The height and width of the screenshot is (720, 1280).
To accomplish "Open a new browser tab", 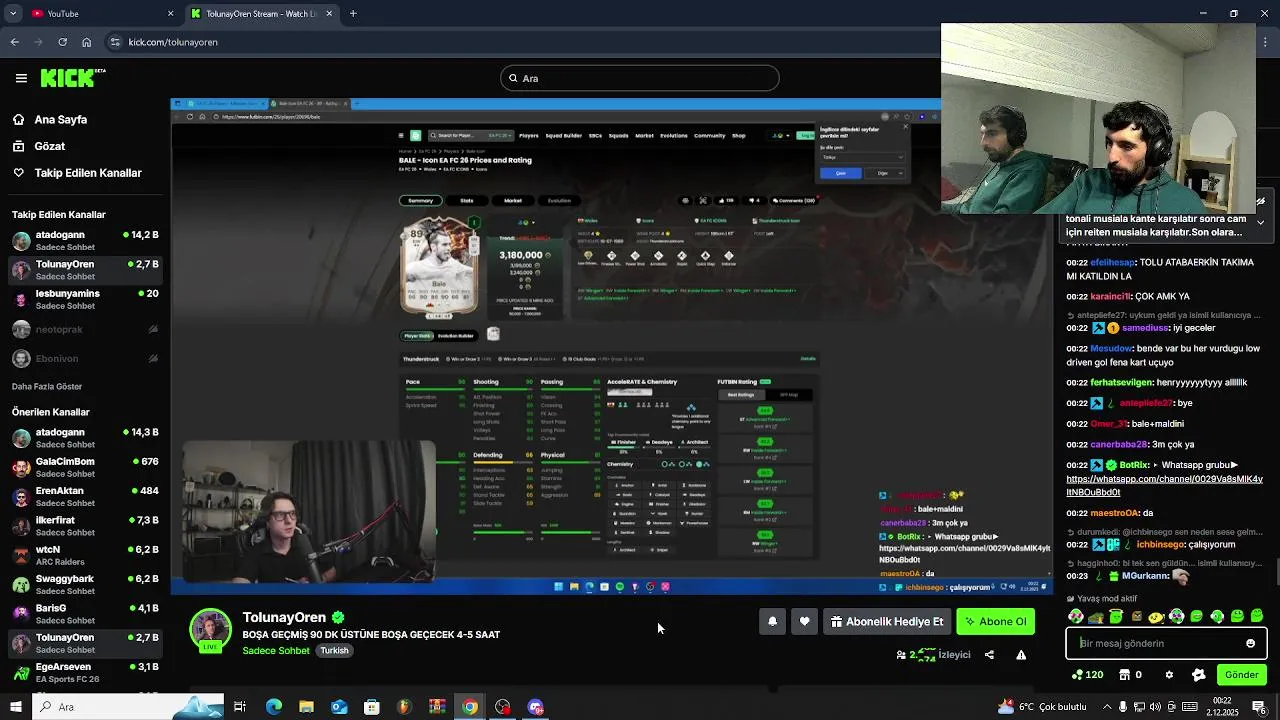I will (x=353, y=13).
